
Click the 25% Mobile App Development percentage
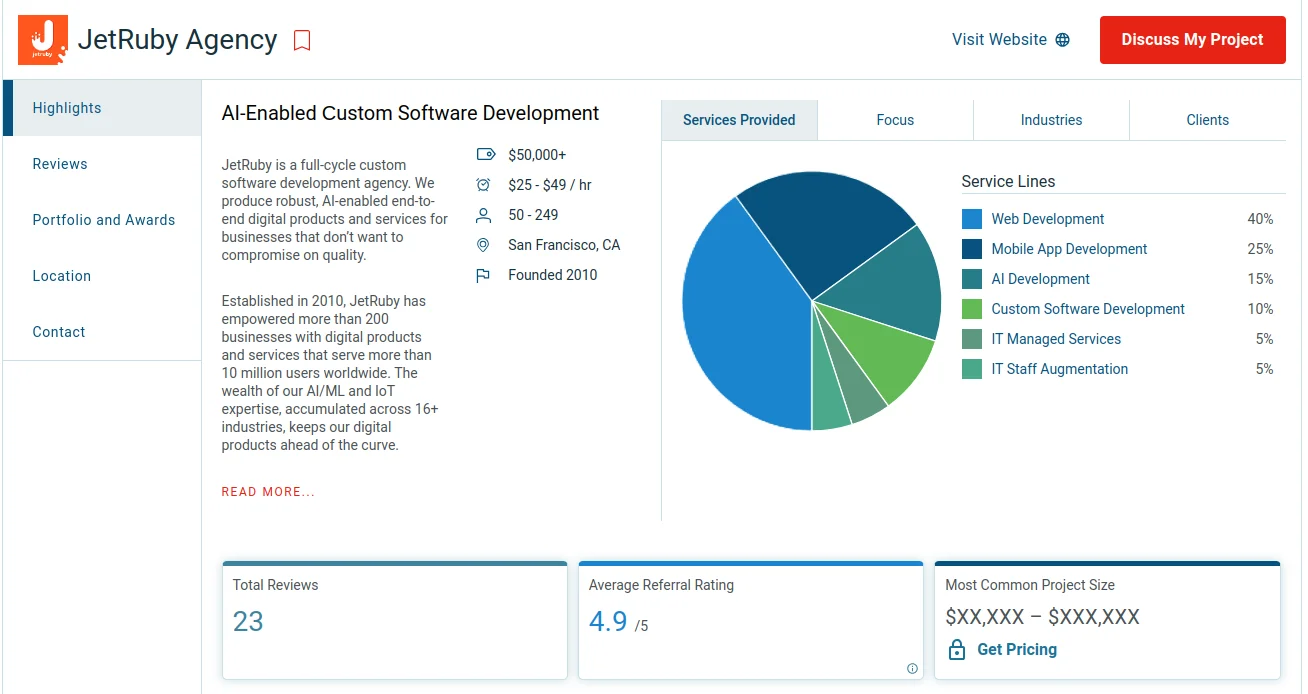click(1260, 249)
